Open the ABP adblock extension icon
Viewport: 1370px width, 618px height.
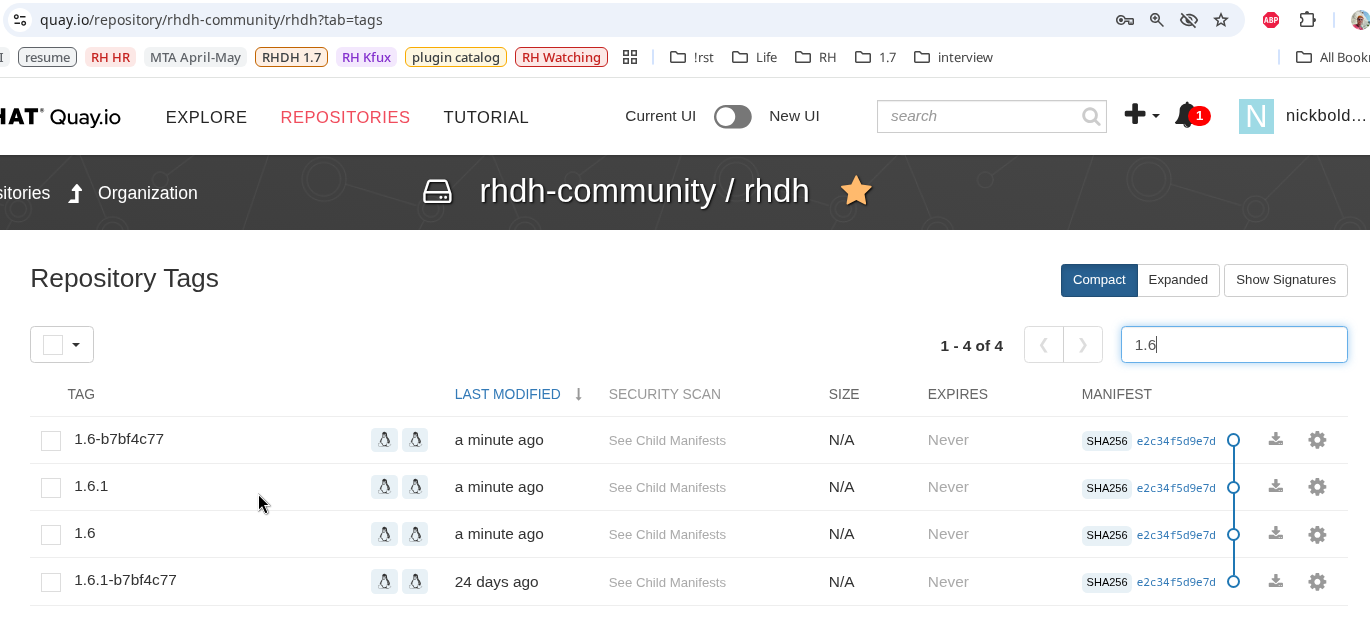pos(1271,20)
